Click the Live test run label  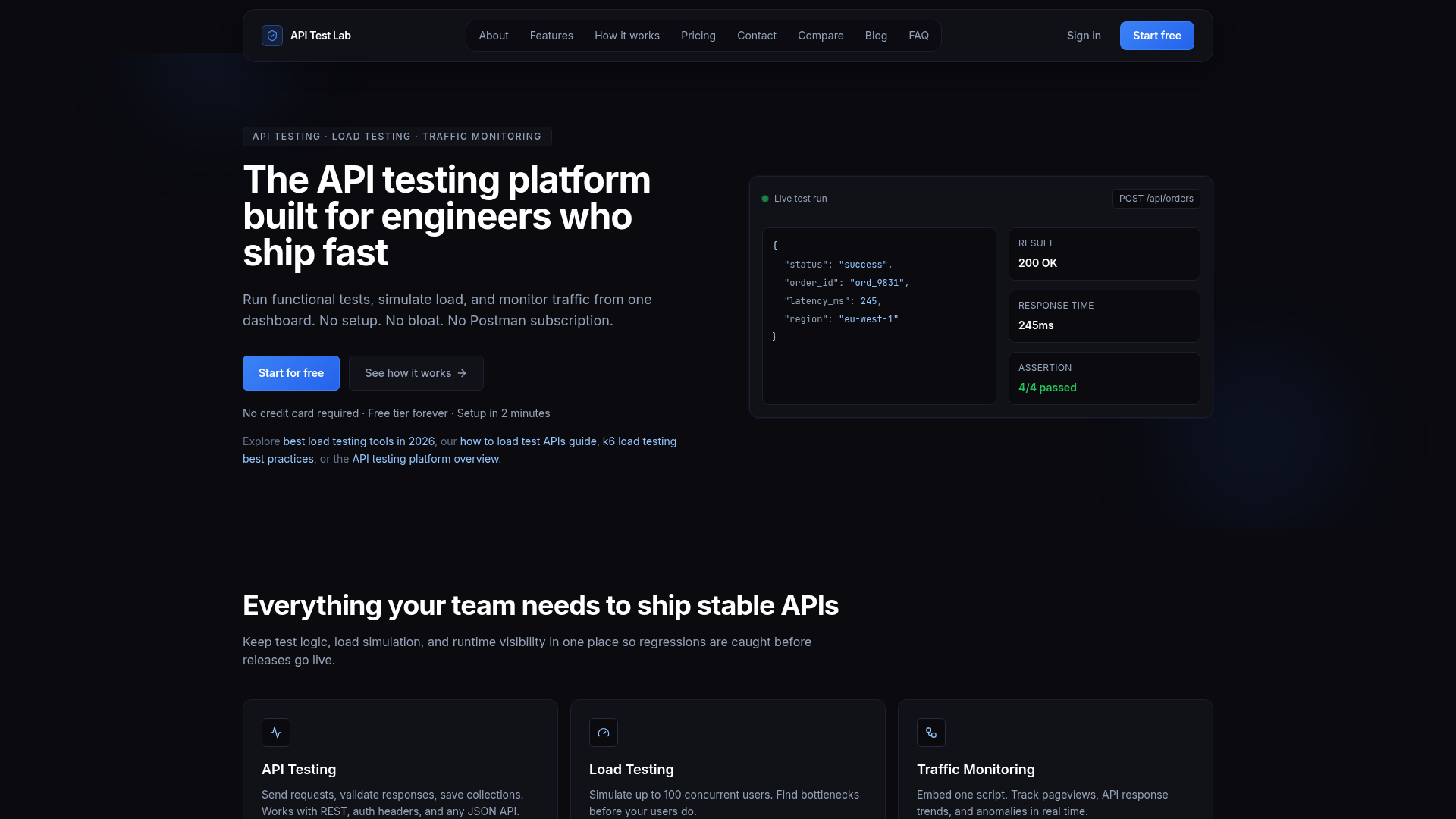(800, 199)
